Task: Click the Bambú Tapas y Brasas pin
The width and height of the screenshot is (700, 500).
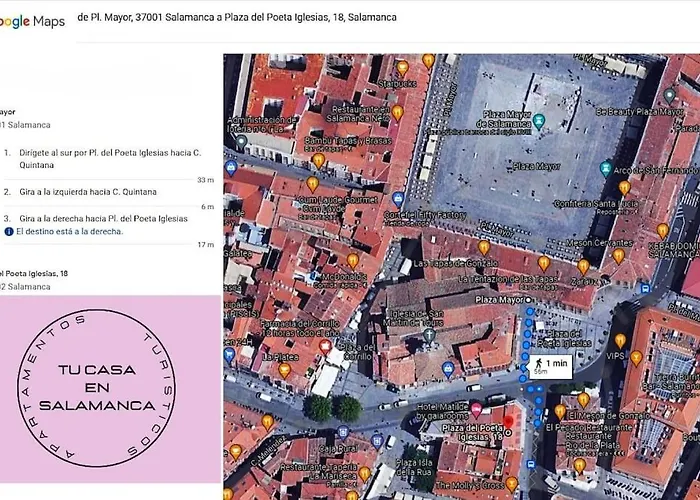Action: point(318,160)
